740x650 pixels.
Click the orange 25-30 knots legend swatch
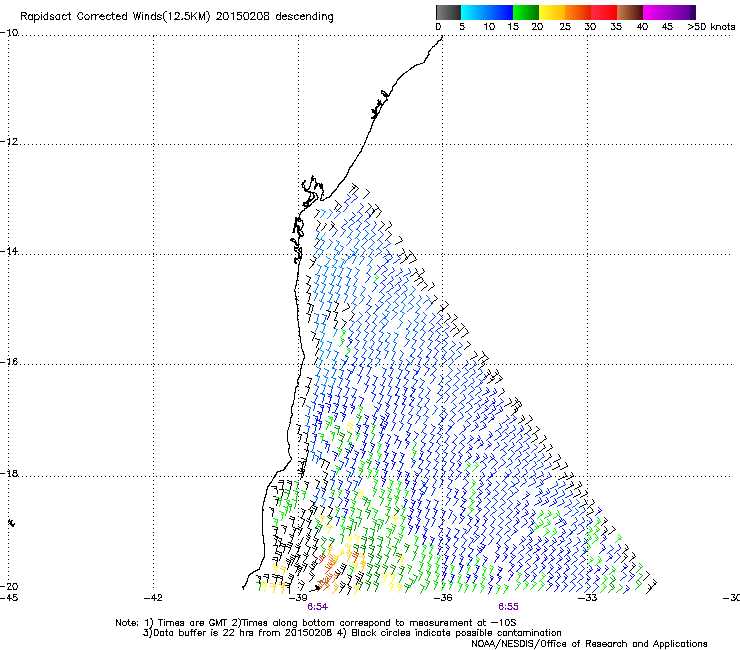click(578, 12)
